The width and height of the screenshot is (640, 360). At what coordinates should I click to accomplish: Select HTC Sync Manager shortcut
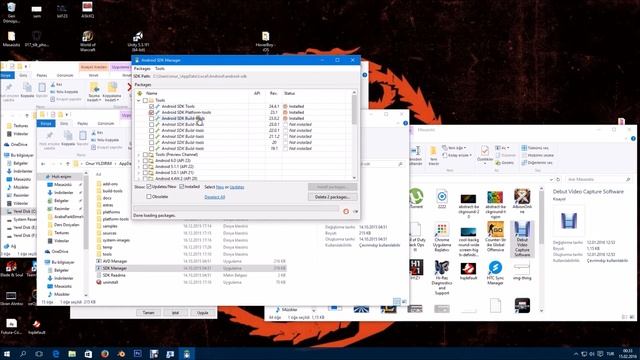pos(495,273)
